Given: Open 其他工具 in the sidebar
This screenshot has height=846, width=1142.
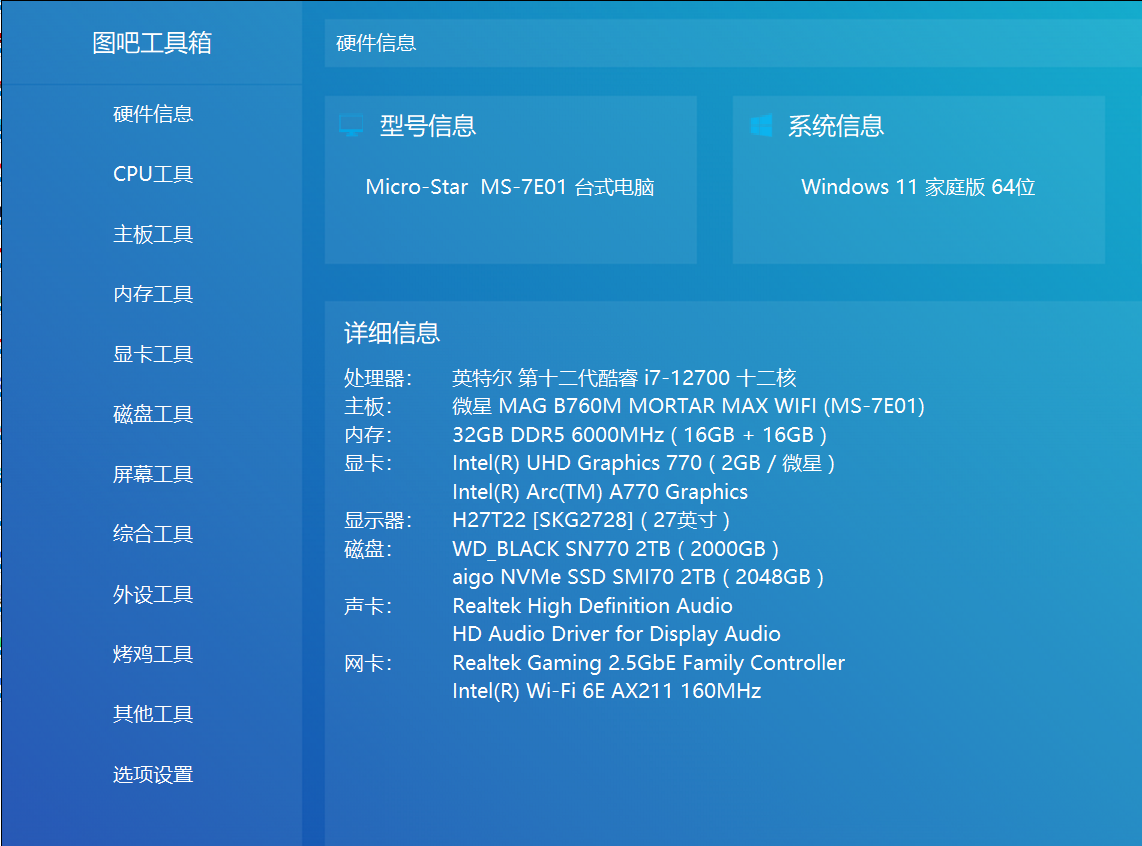Looking at the screenshot, I should pos(153,714).
